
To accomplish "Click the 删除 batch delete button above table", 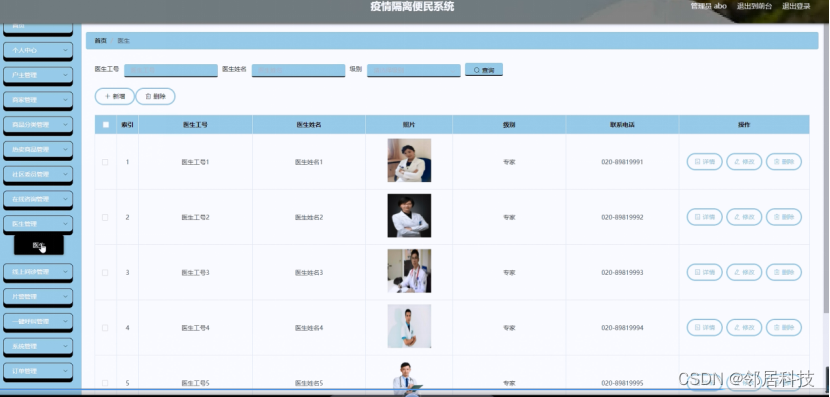I will coord(156,96).
